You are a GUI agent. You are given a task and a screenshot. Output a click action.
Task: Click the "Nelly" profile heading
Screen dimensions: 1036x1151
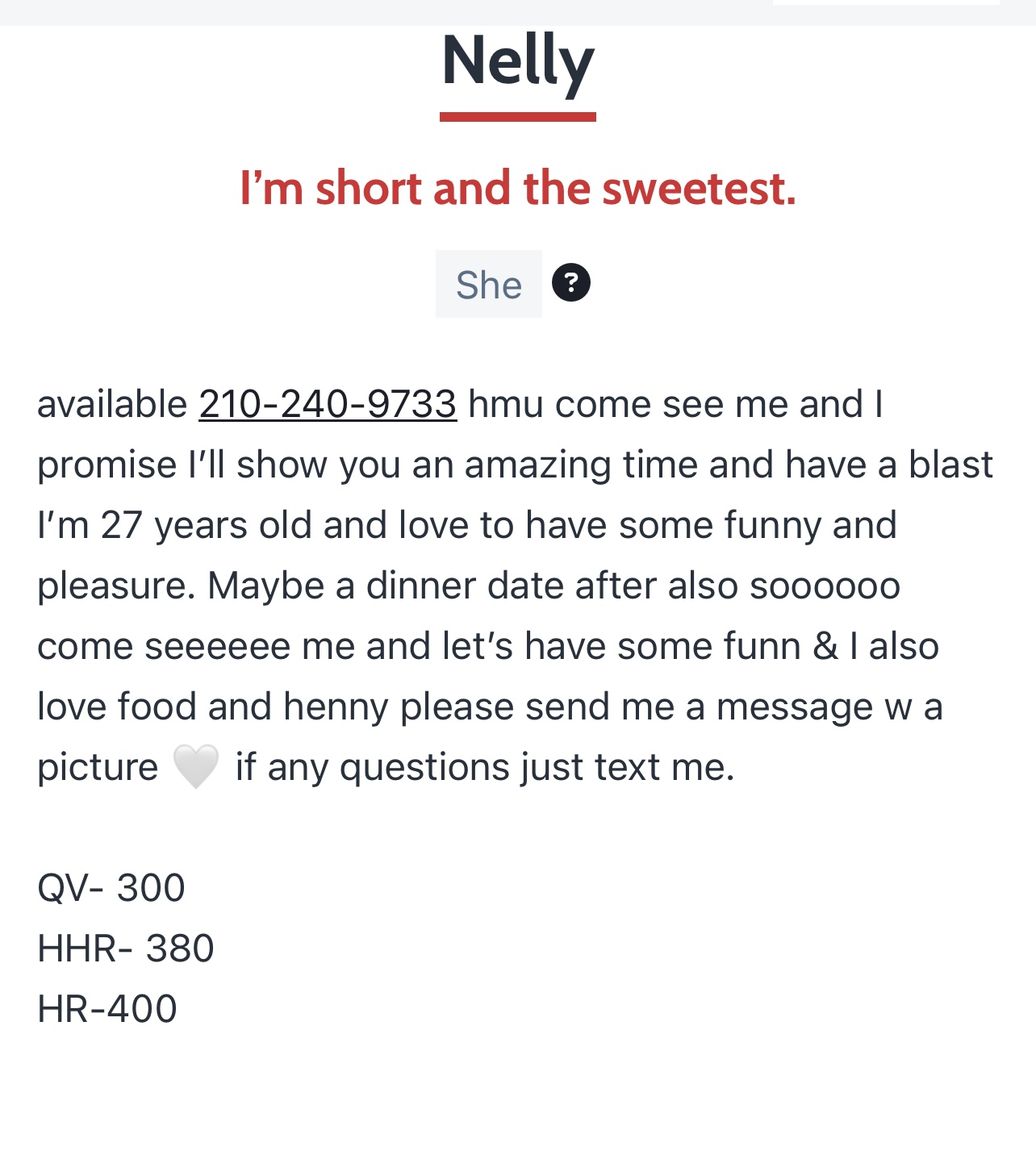pyautogui.click(x=518, y=61)
